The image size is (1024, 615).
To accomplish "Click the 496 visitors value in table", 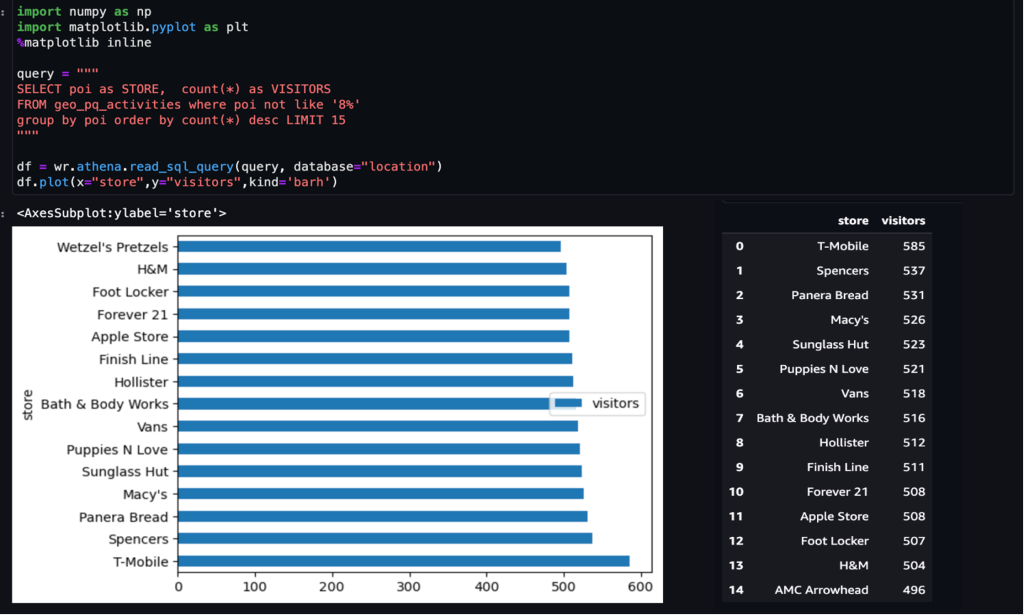I will coord(914,590).
